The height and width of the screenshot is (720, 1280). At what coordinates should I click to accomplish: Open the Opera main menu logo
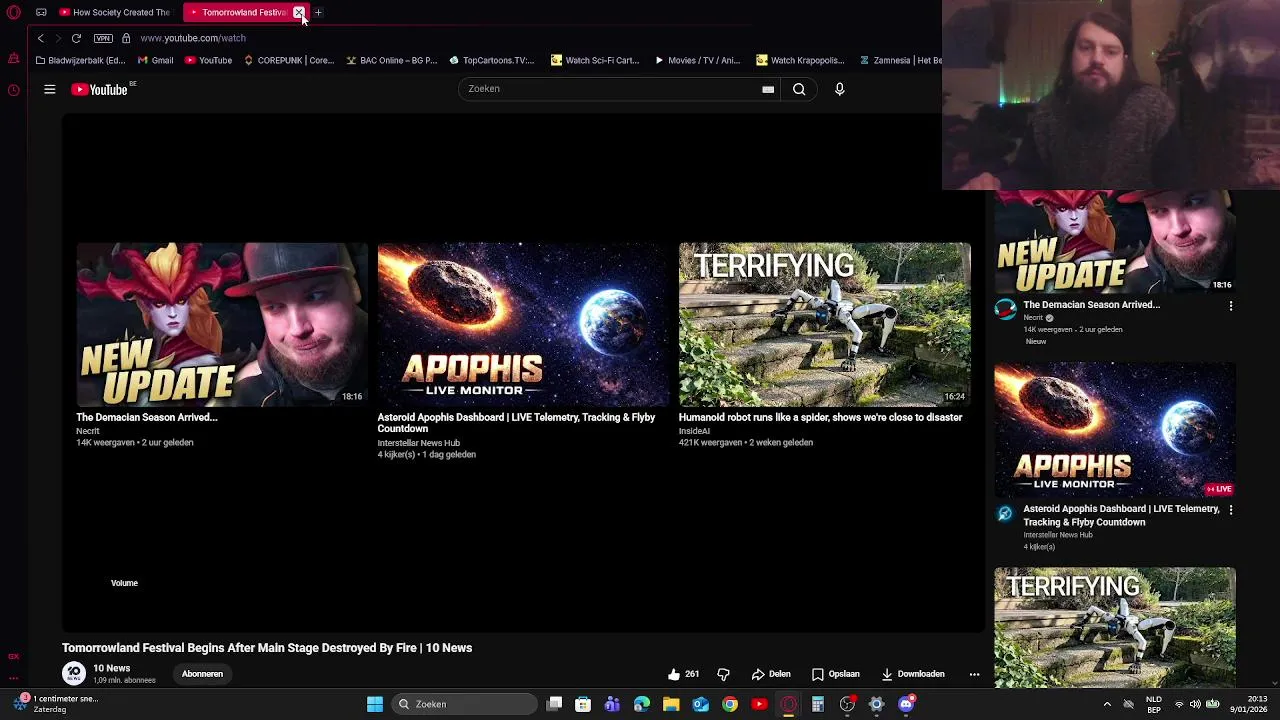[x=13, y=12]
